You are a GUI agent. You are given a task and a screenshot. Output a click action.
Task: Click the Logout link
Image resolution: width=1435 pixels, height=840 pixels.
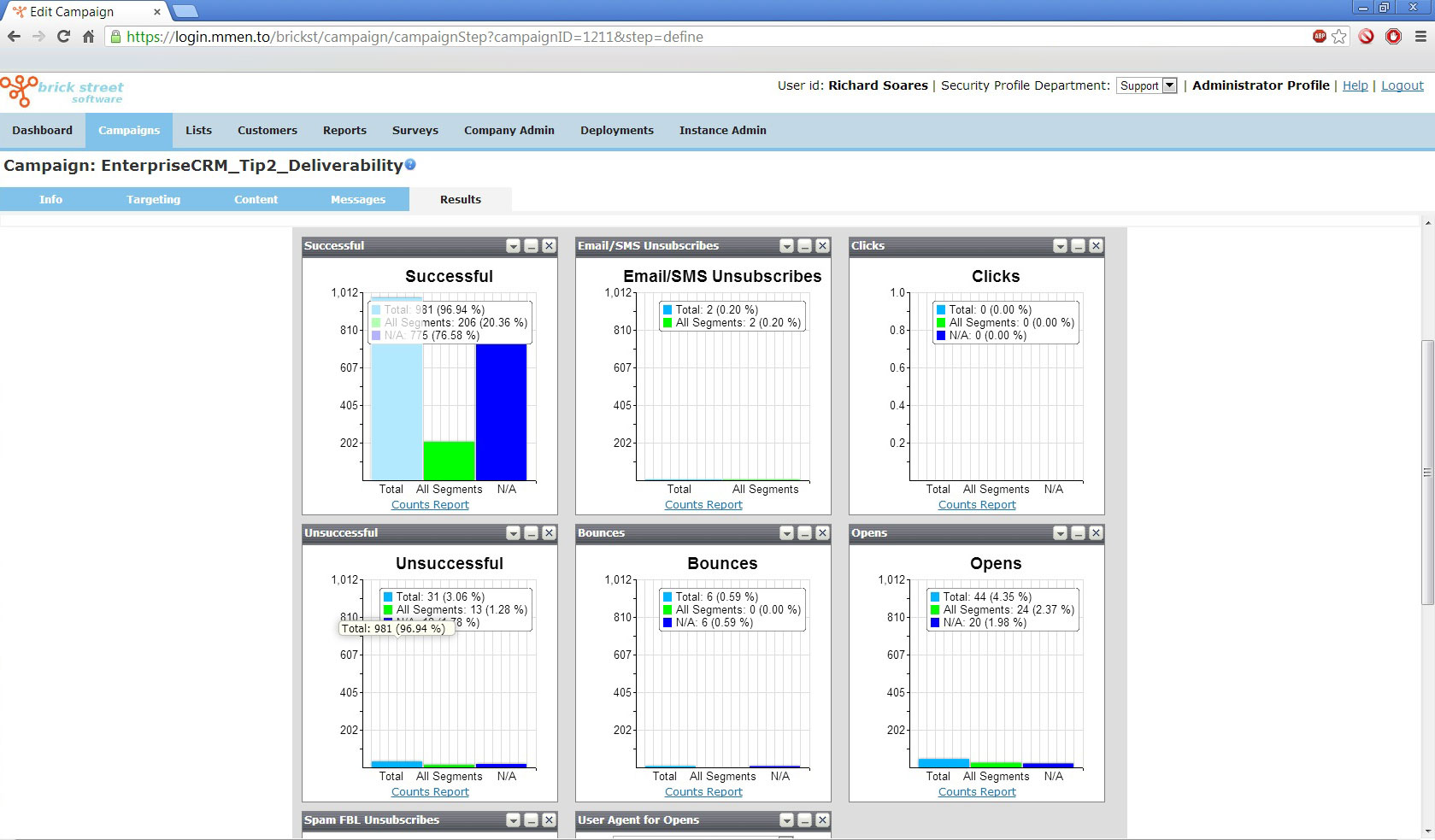[1402, 85]
